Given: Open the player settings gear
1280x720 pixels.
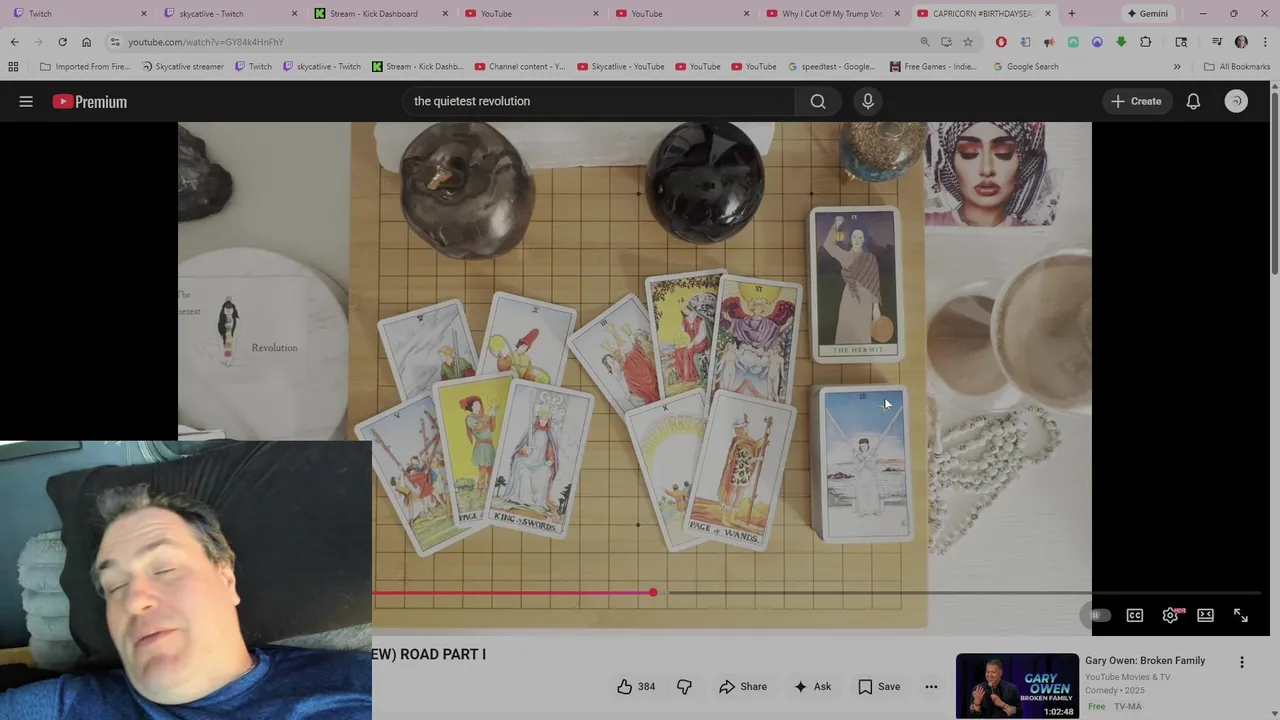Looking at the screenshot, I should [1170, 615].
